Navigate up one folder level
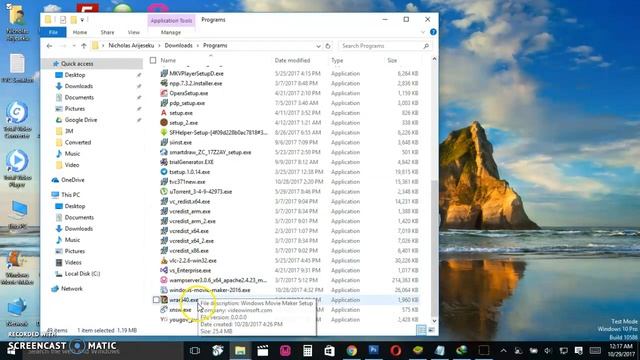Viewport: 640px width, 360px height. 84,46
